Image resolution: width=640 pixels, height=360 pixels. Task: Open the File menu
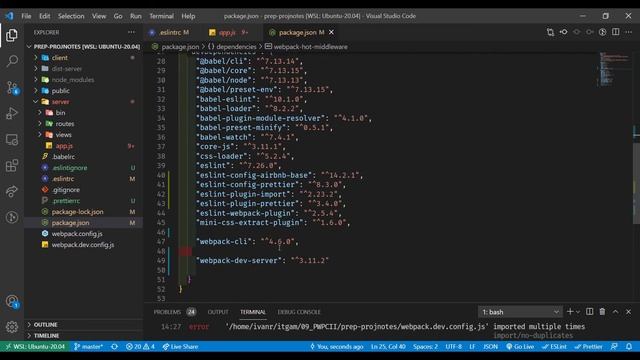click(26, 16)
